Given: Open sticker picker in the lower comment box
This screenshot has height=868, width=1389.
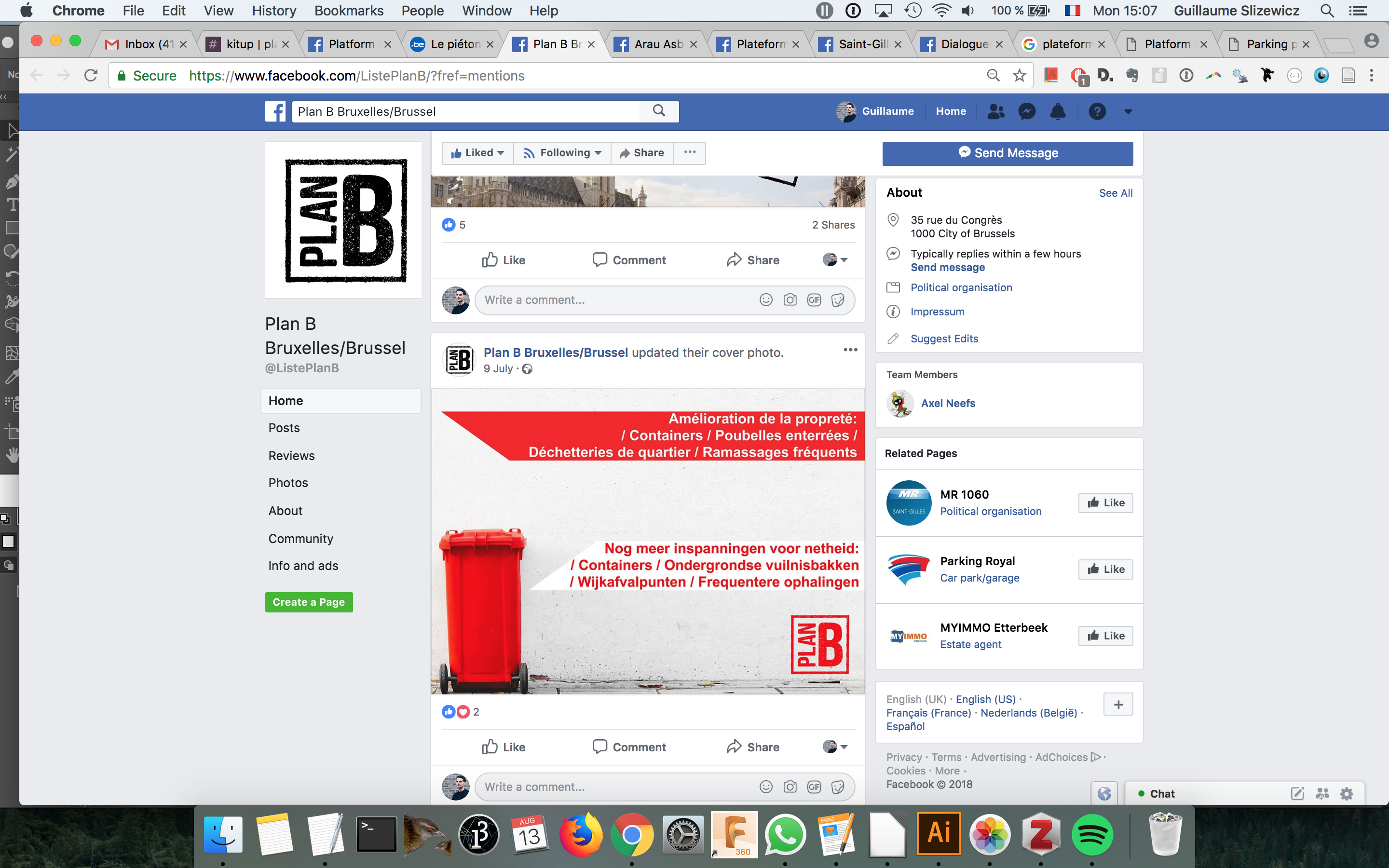Looking at the screenshot, I should (x=837, y=787).
